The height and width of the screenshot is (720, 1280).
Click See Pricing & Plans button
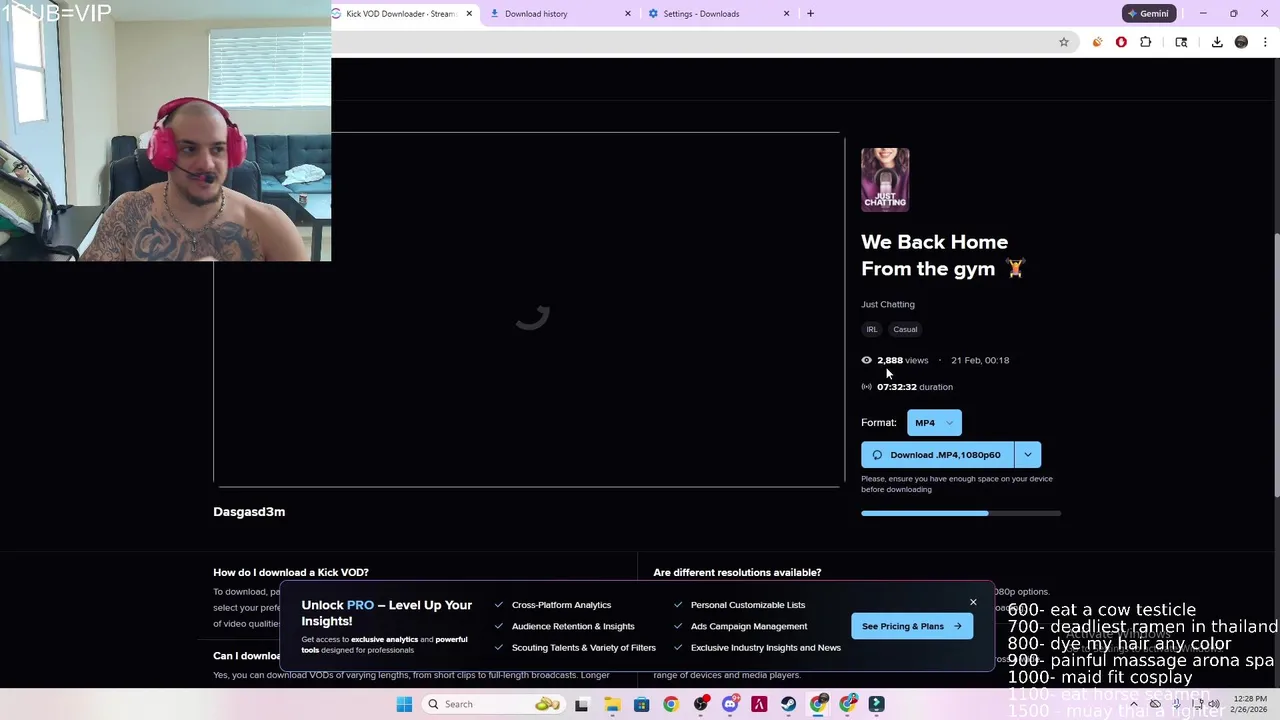pyautogui.click(x=911, y=626)
